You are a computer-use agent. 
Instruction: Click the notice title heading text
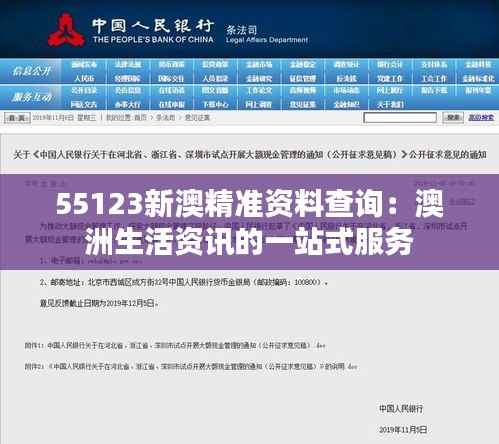(x=250, y=155)
